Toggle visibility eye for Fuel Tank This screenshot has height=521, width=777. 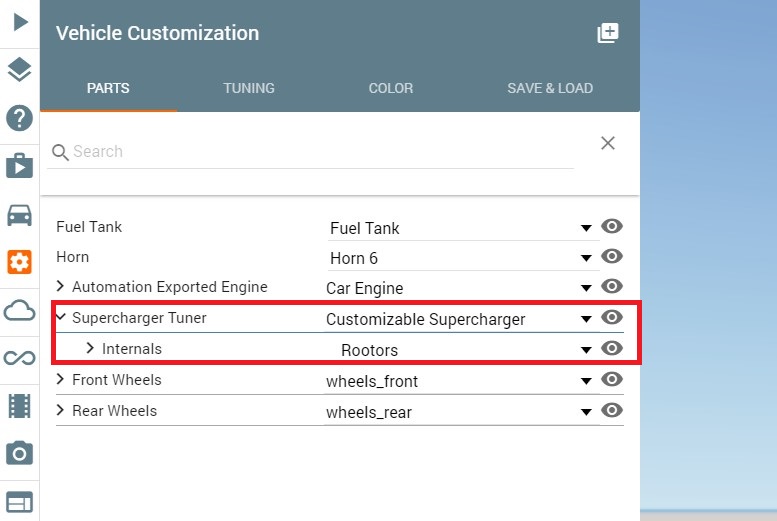point(612,226)
